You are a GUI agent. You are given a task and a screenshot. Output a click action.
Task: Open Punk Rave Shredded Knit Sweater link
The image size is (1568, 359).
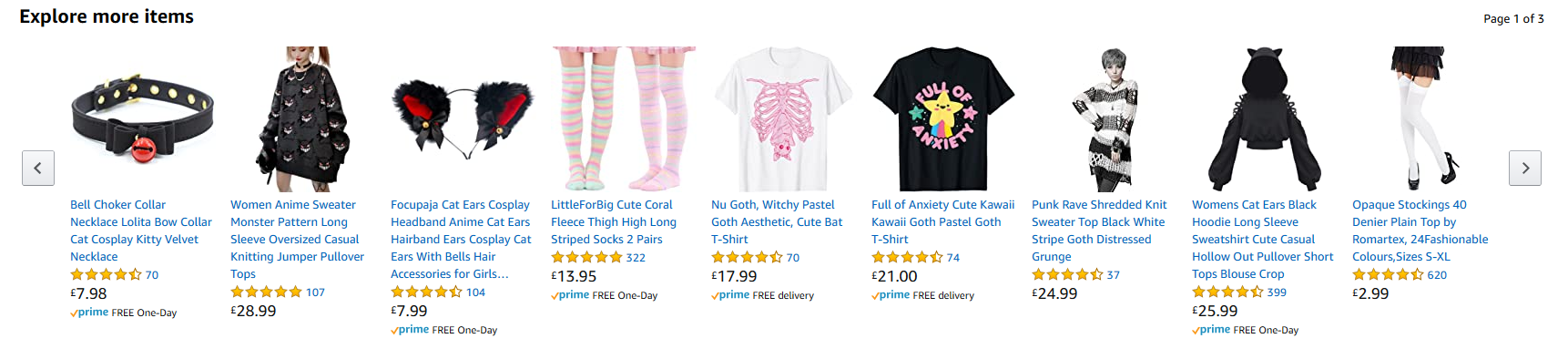point(1099,231)
